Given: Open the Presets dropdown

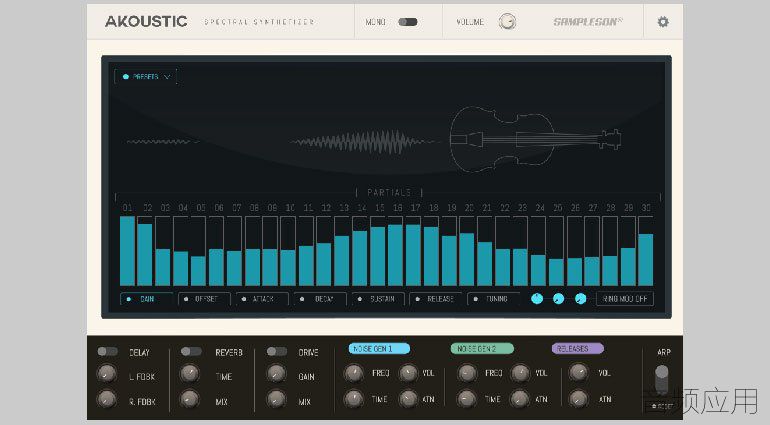Looking at the screenshot, I should [x=146, y=77].
